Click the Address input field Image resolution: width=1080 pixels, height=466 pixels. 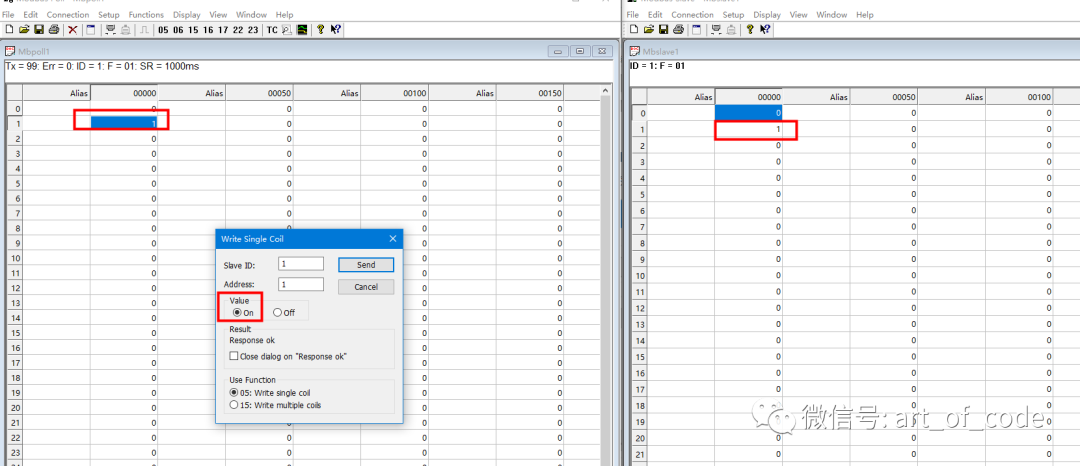[301, 284]
